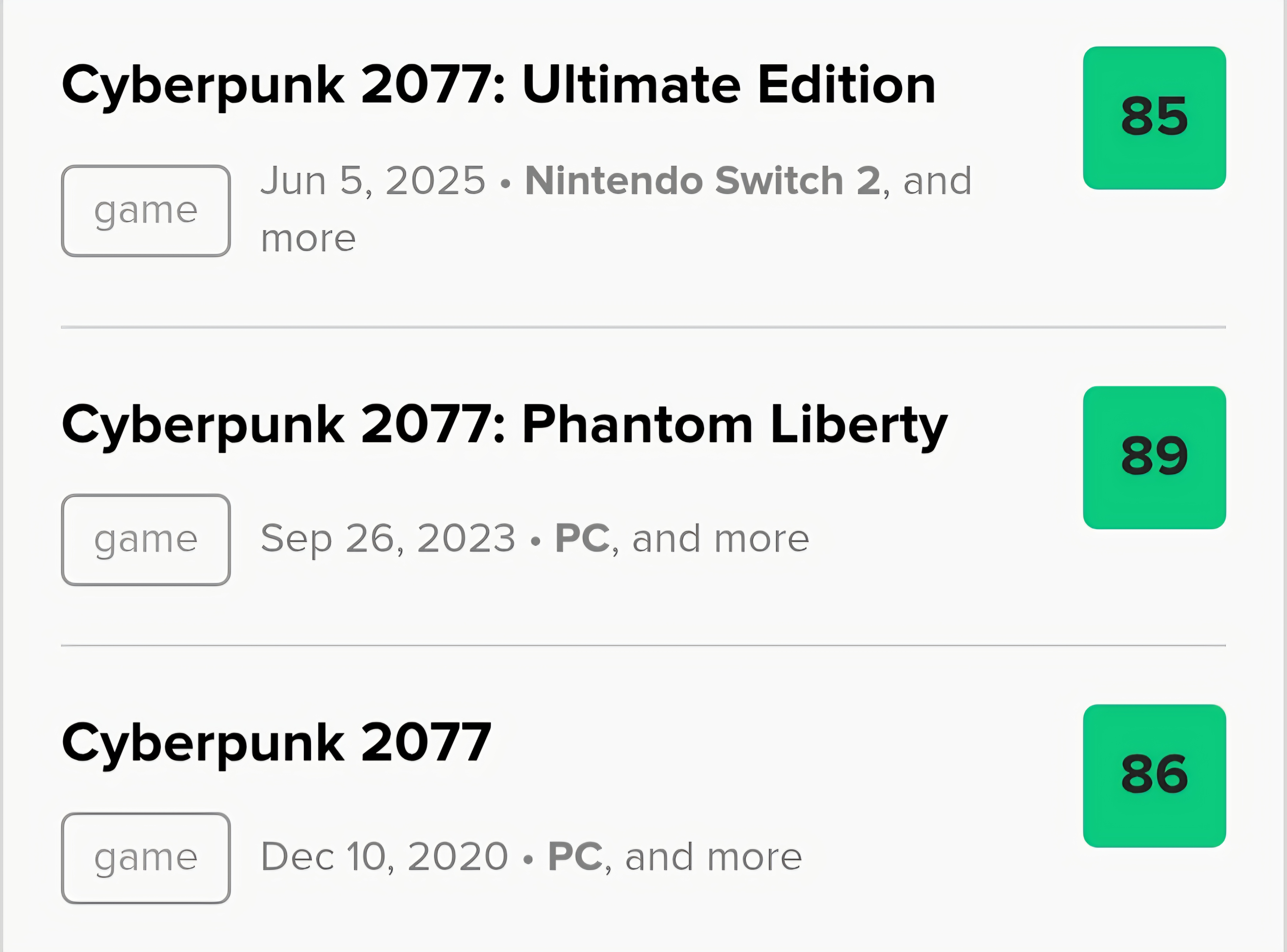Click the Sep 26, 2023 release date
The image size is (1287, 952).
388,538
